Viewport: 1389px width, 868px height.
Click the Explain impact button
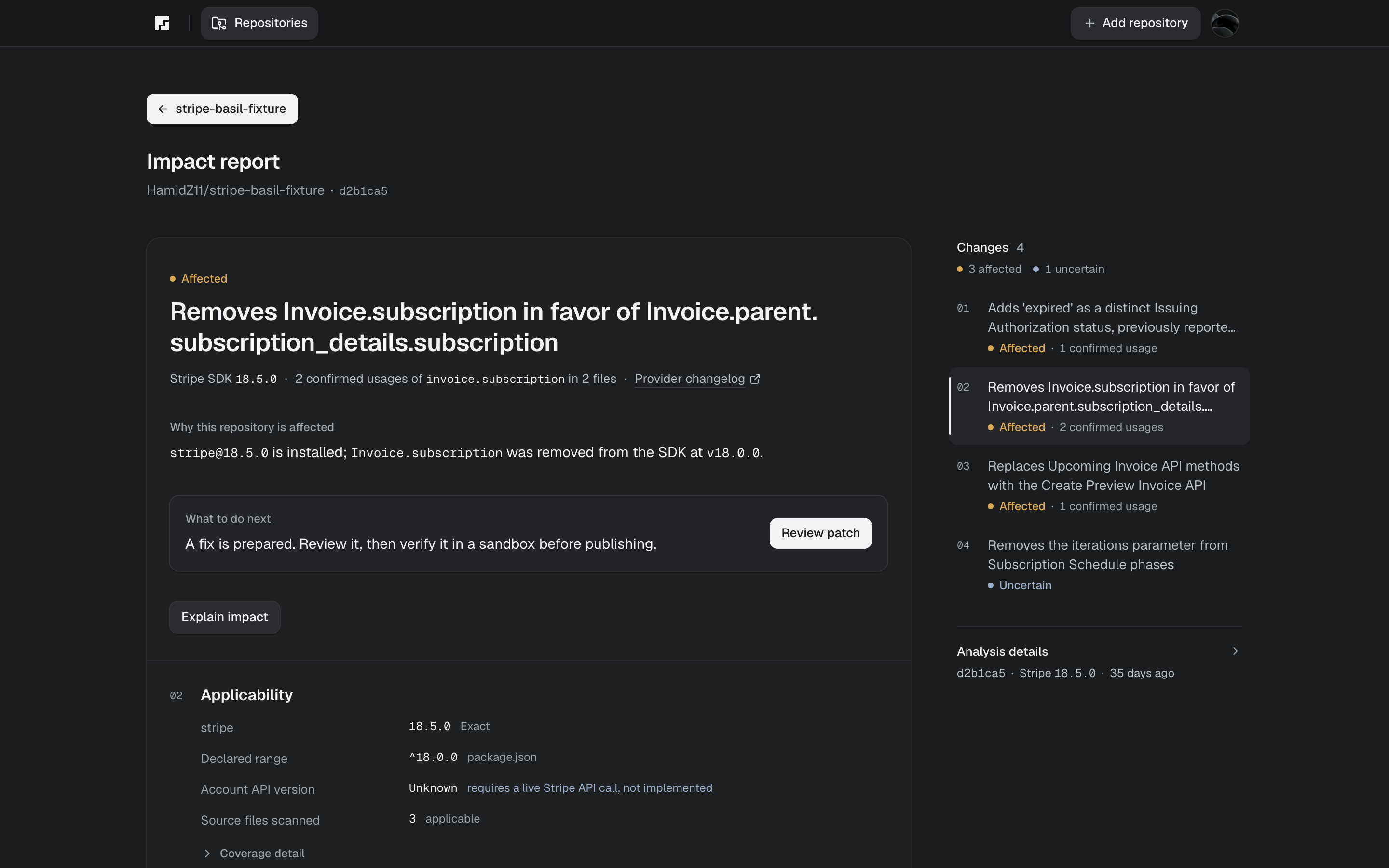(224, 617)
